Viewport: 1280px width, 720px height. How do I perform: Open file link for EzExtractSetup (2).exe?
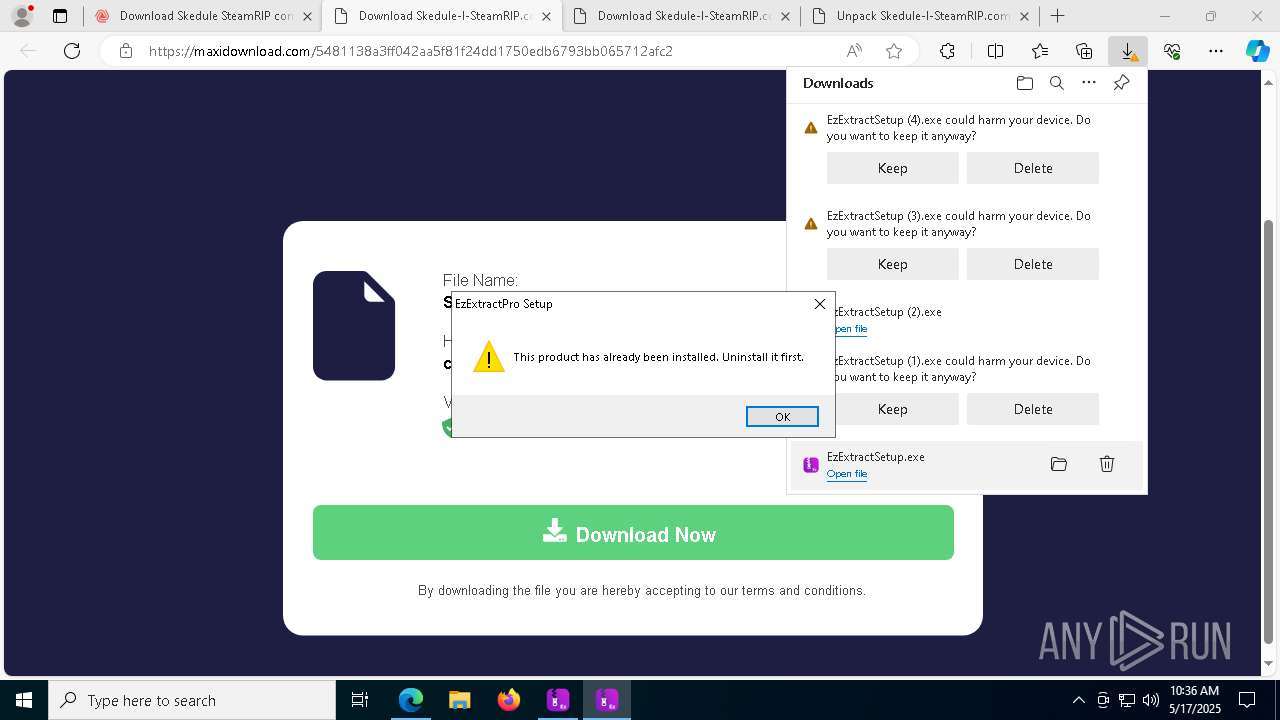tap(851, 329)
